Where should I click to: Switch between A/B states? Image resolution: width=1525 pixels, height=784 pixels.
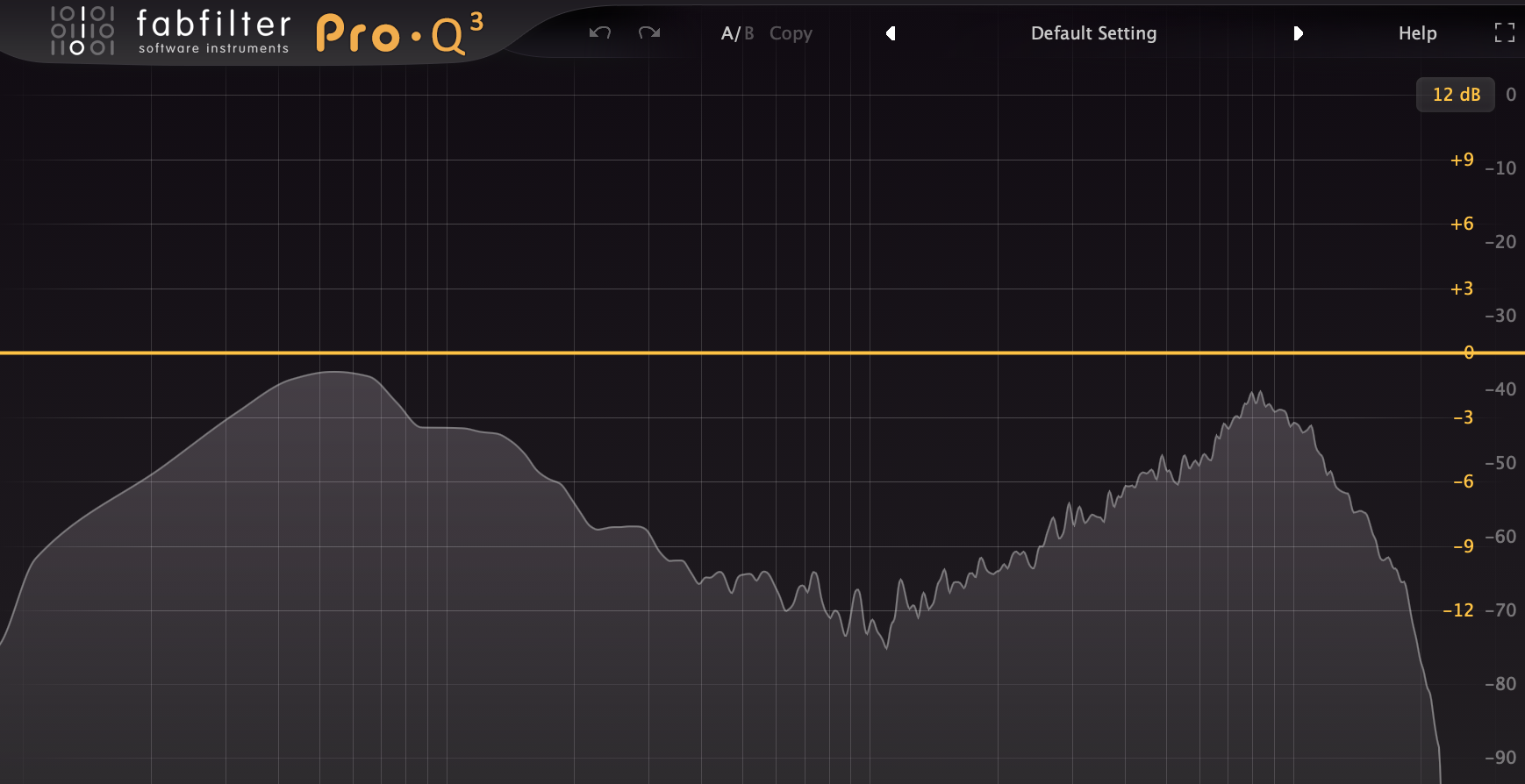tap(736, 33)
